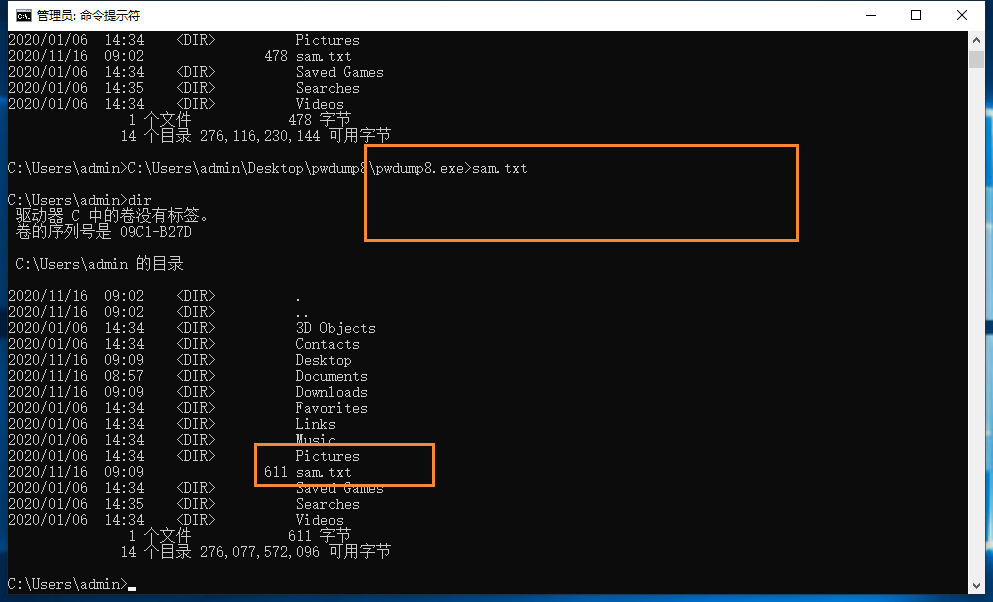Viewport: 993px width, 602px height.
Task: Click the scrollbar up arrow
Action: 976,40
